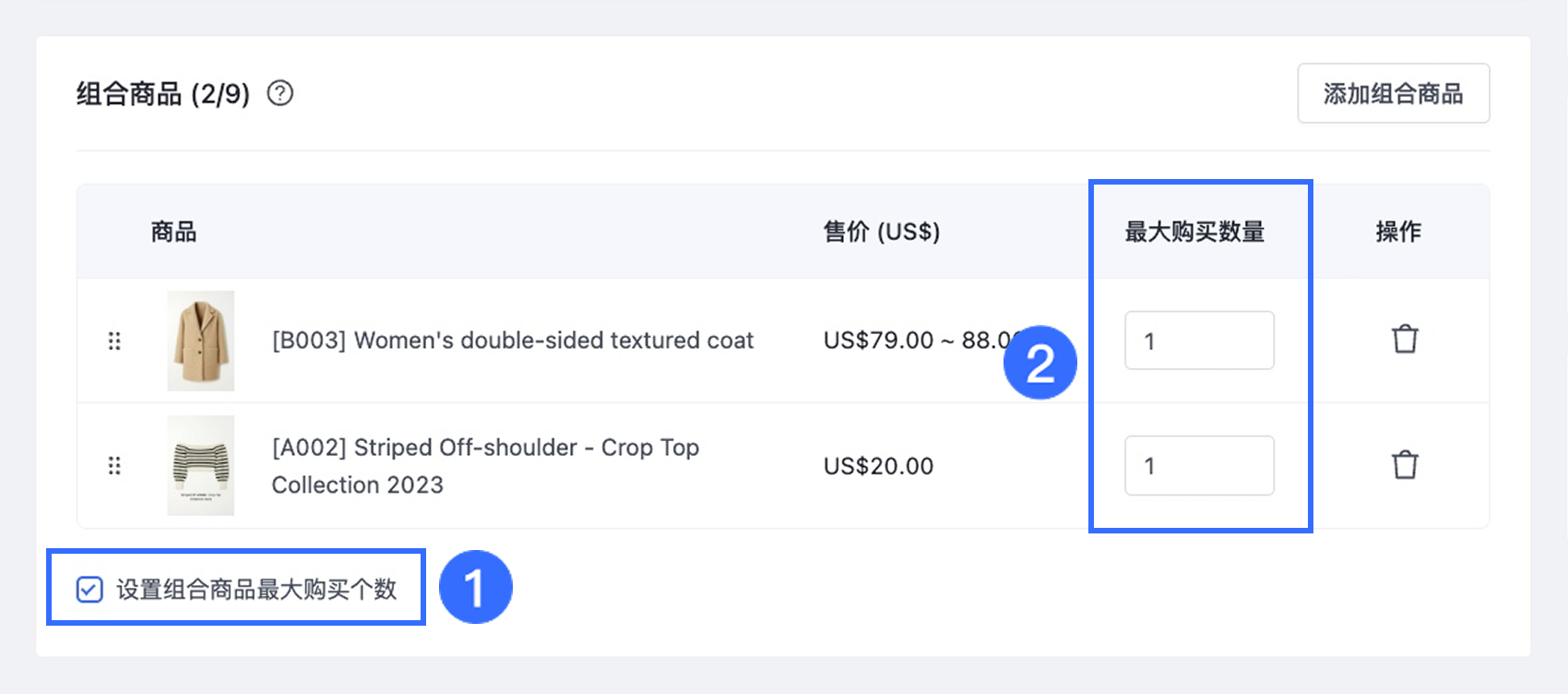Click the striped crop top thumbnail
This screenshot has width=1568, height=694.
pos(201,465)
